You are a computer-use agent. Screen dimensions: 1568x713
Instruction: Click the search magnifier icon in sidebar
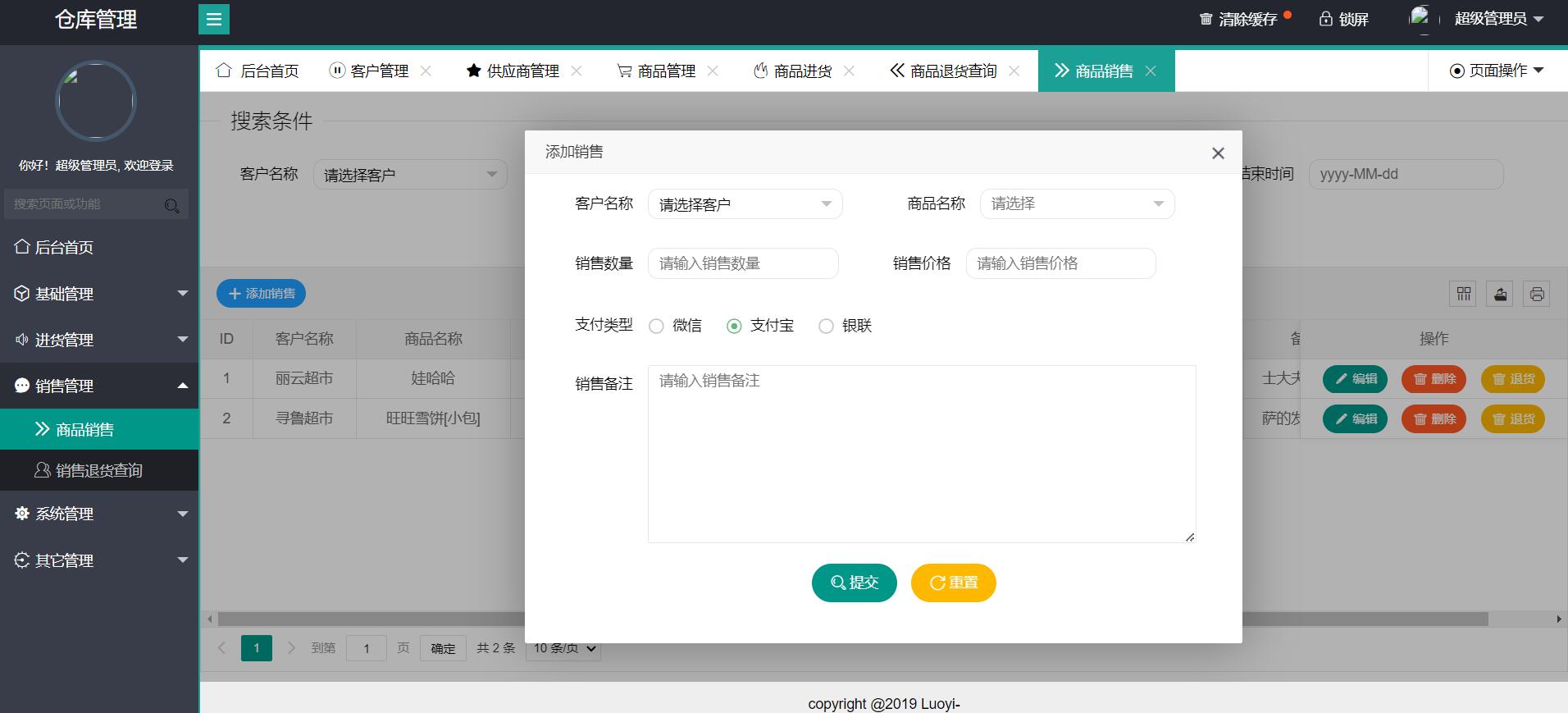tap(171, 205)
